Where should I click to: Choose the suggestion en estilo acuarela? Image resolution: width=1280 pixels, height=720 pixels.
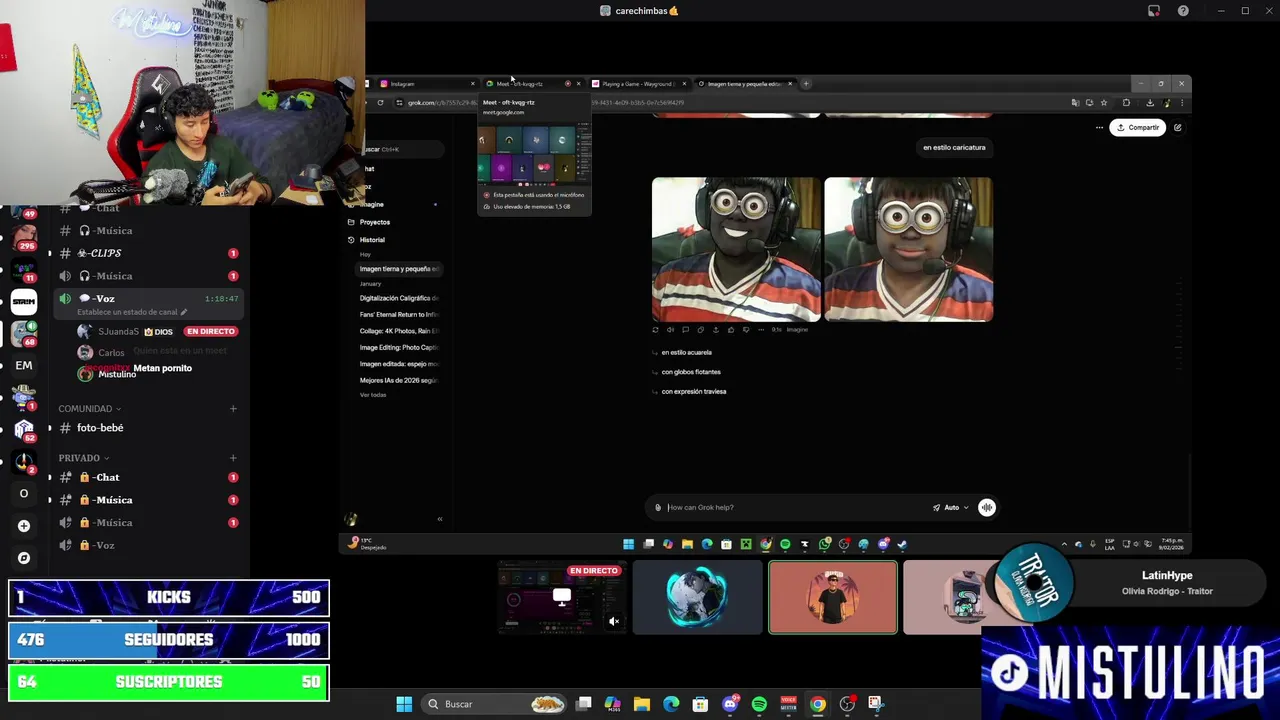point(686,352)
